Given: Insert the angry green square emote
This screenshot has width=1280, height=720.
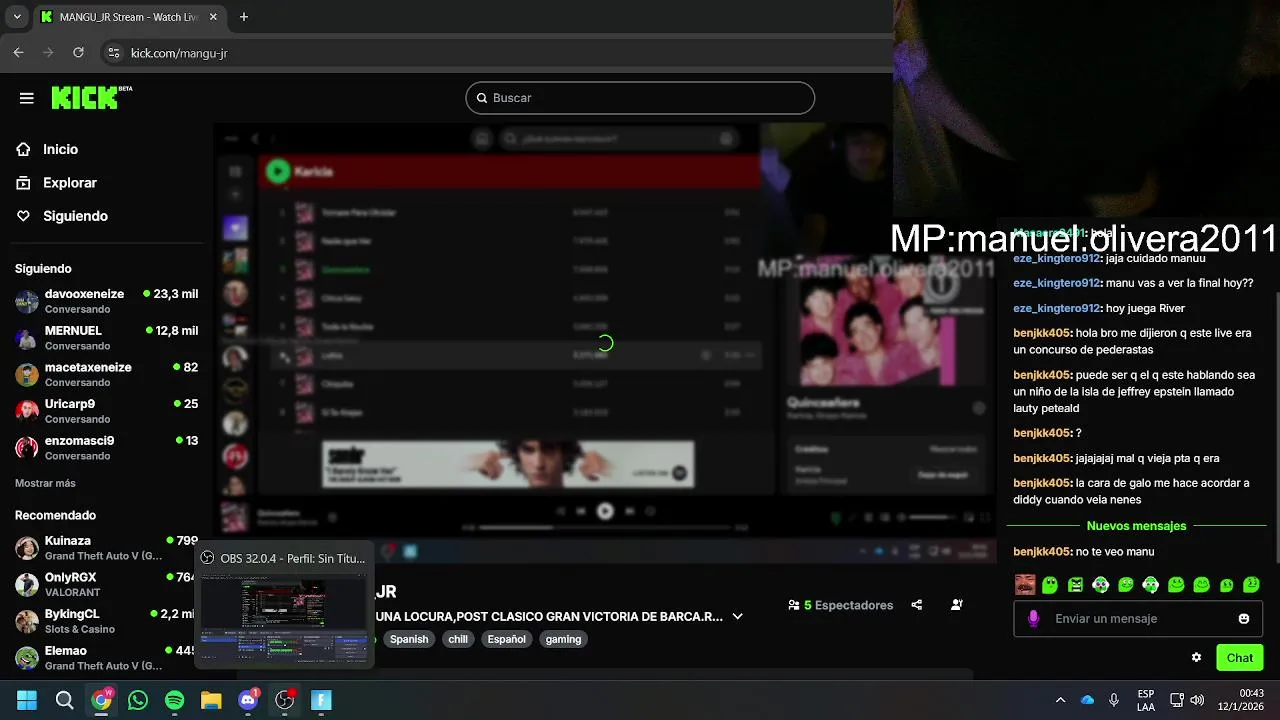Looking at the screenshot, I should (x=1075, y=585).
